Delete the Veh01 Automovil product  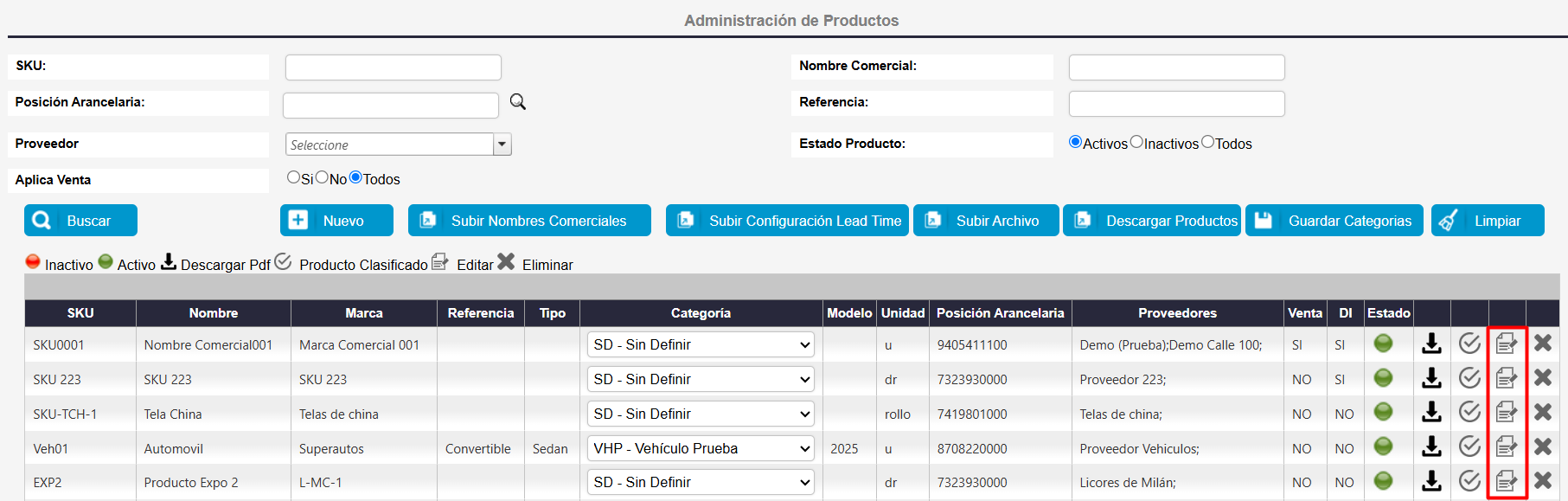pyautogui.click(x=1542, y=446)
